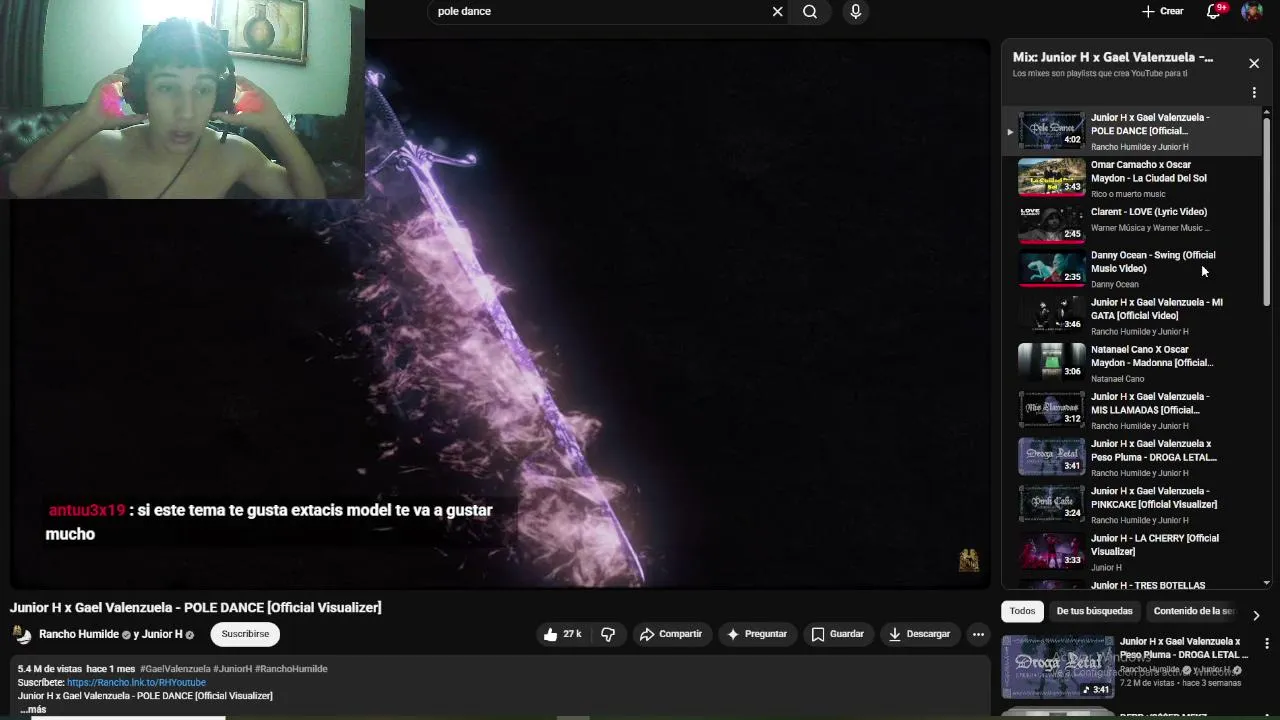Select 'Junior H - TRES BOTELLAS' title
Screen dimensions: 1280x720
click(1148, 585)
